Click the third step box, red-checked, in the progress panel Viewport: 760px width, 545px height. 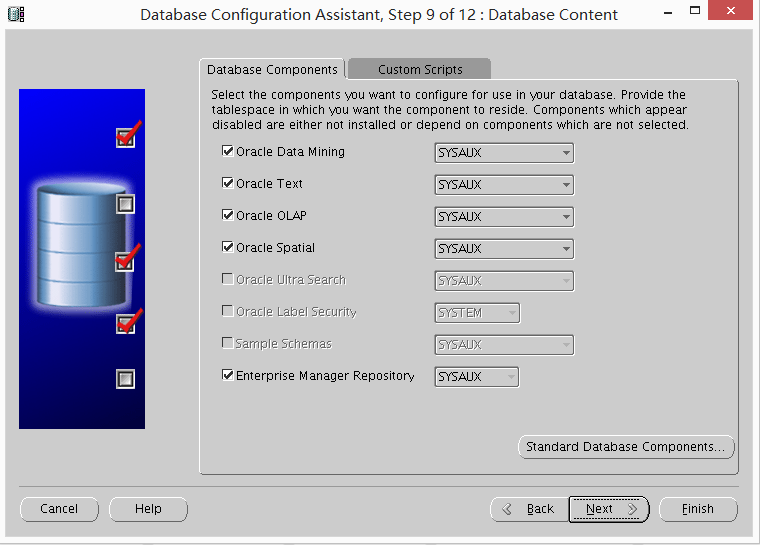click(x=126, y=260)
